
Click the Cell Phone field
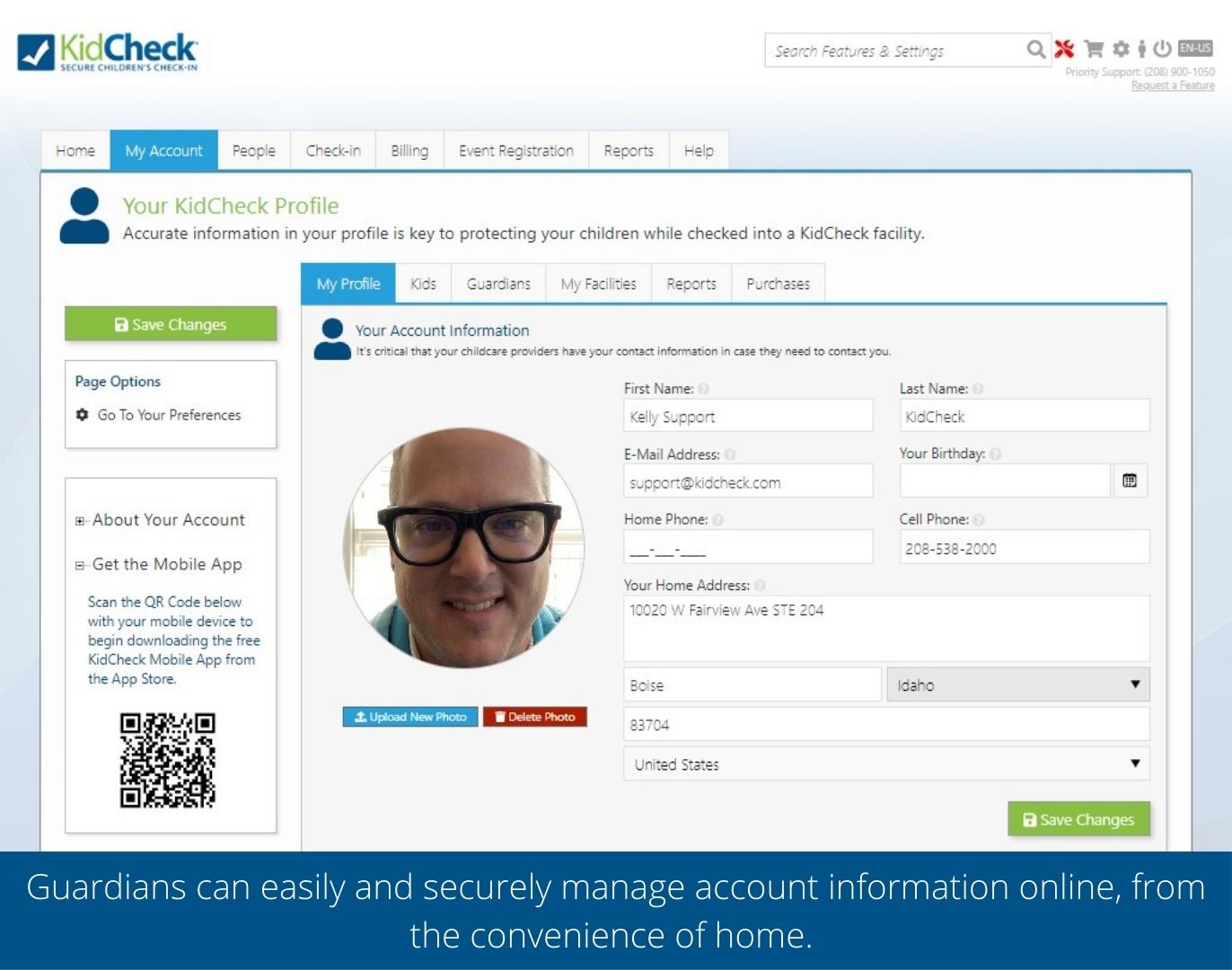pyautogui.click(x=1025, y=547)
